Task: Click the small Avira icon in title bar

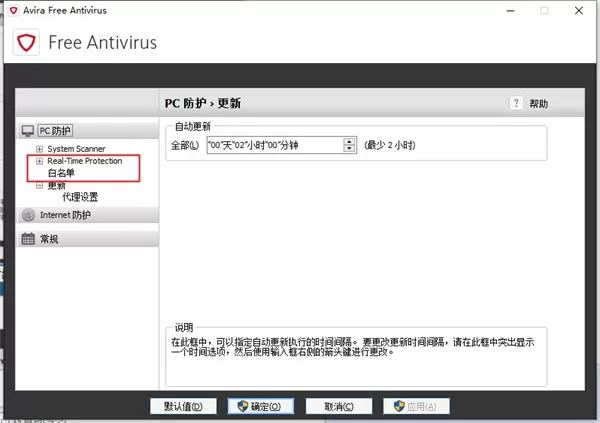Action: coord(13,10)
